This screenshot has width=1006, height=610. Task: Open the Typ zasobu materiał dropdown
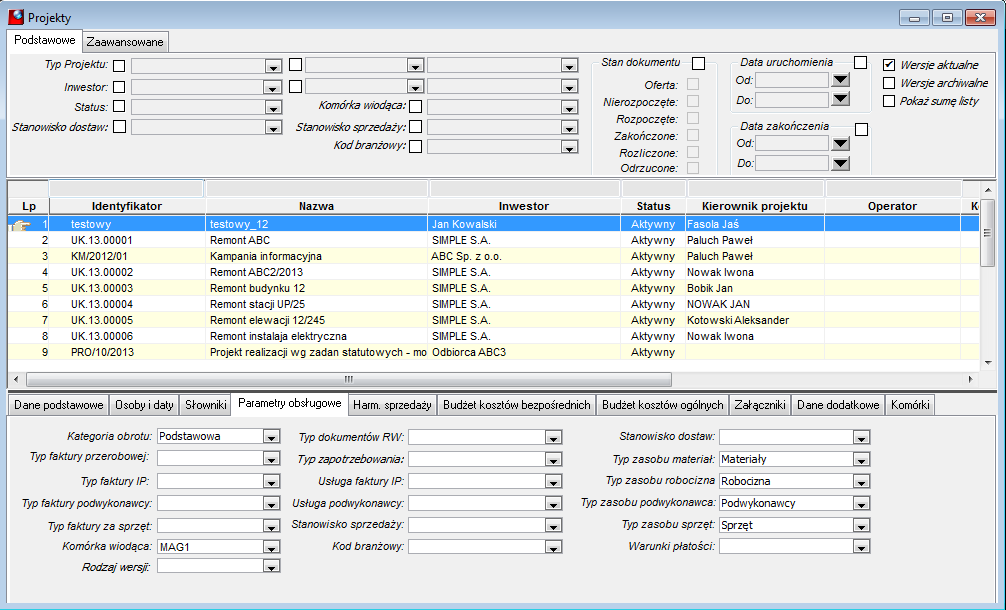(861, 459)
